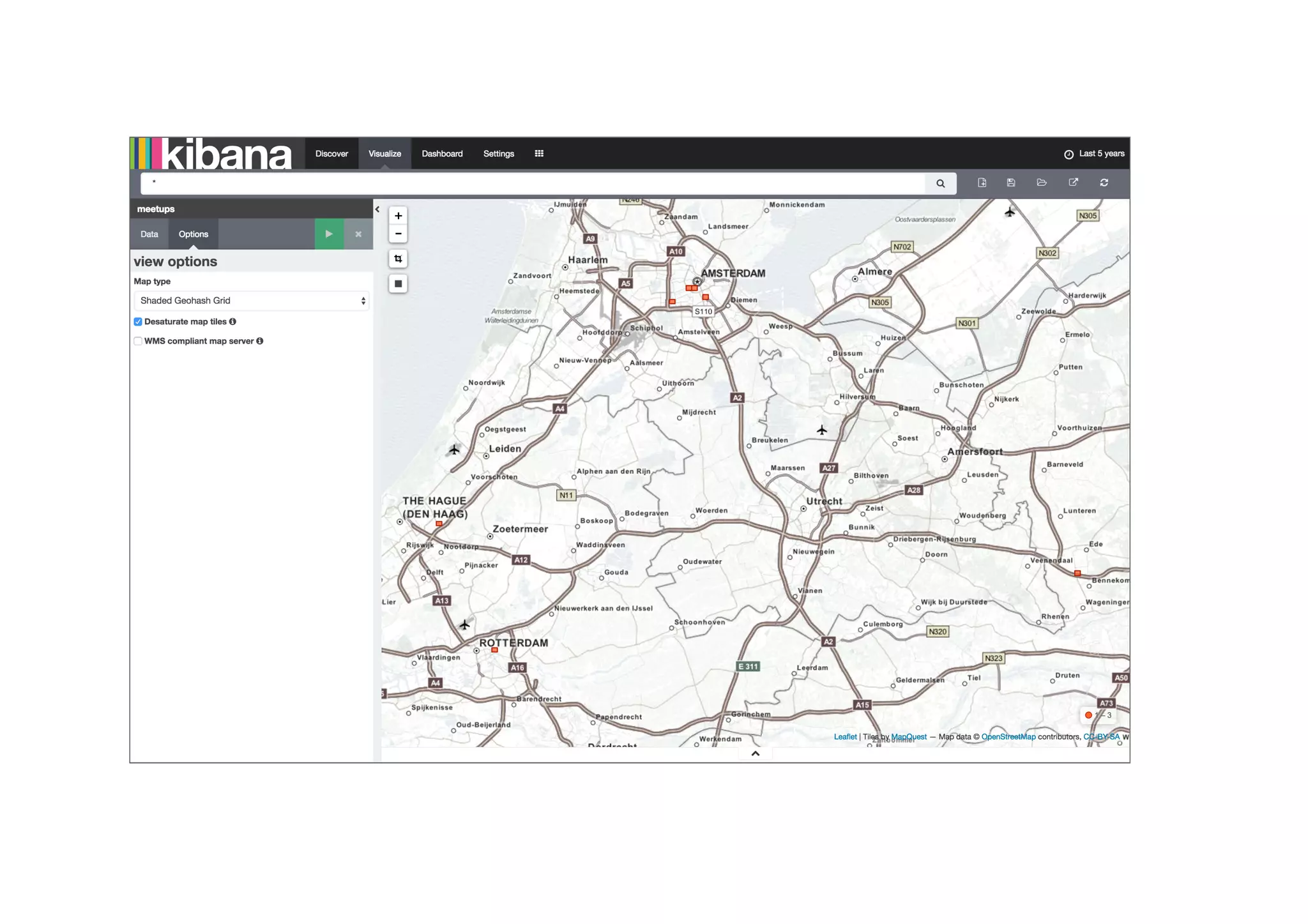Open the Dashboard menu item

click(x=442, y=154)
